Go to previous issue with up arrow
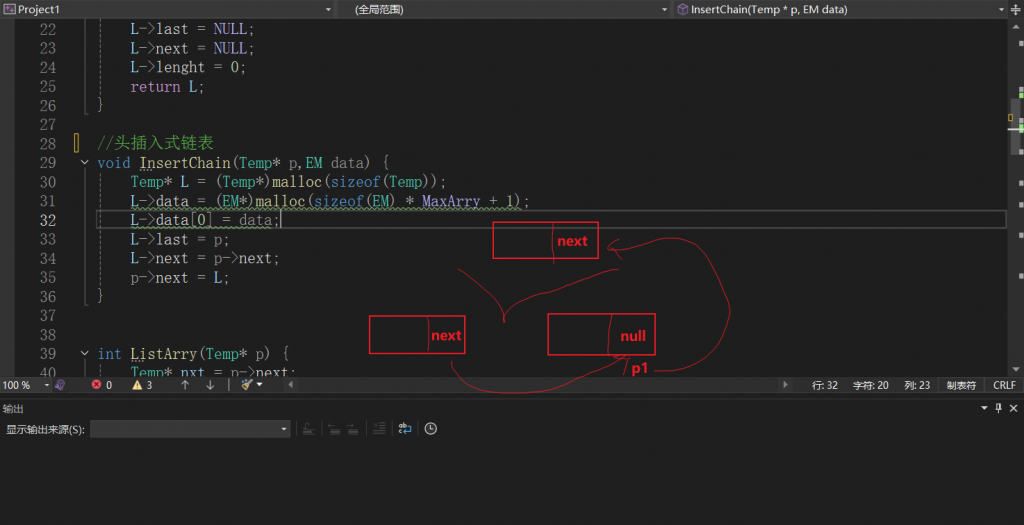This screenshot has width=1024, height=525. tap(185, 385)
